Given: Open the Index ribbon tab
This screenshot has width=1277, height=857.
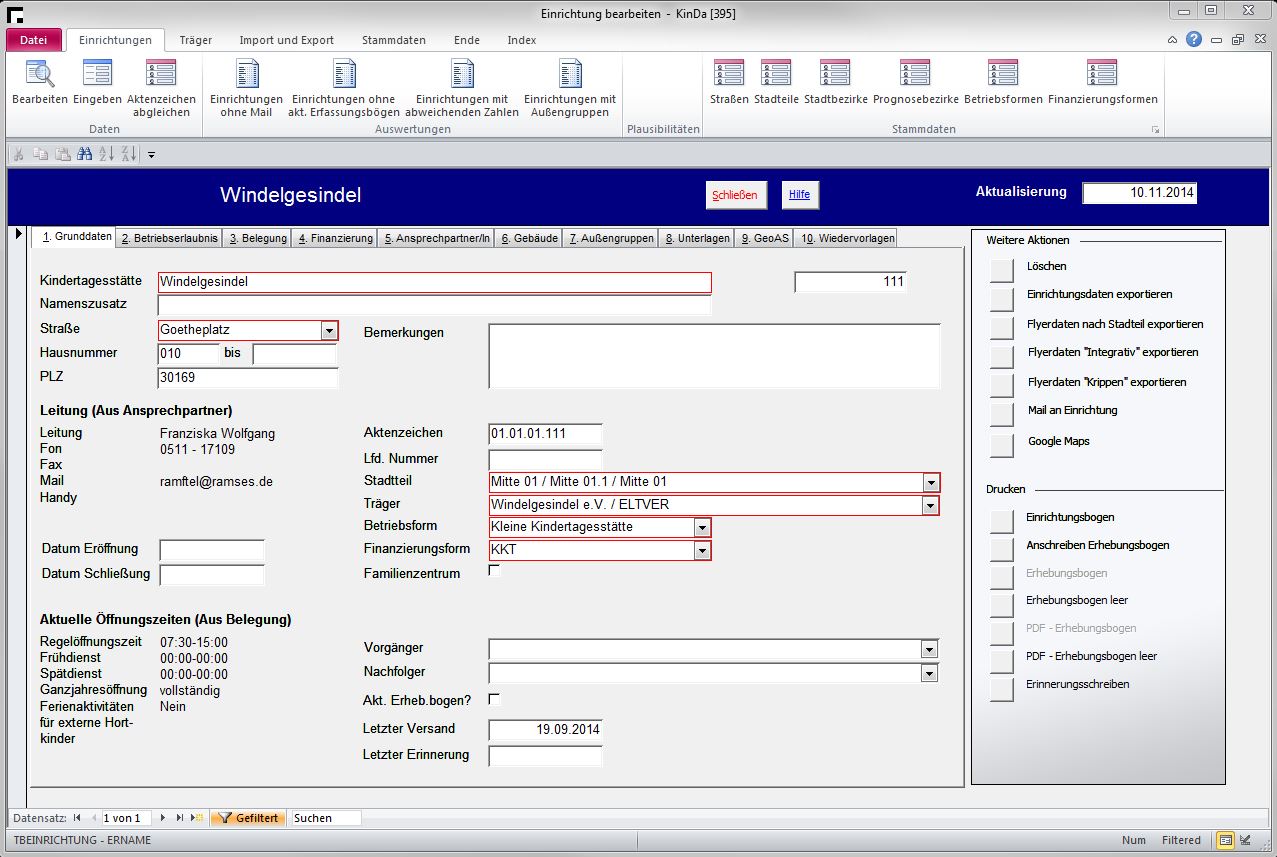Looking at the screenshot, I should 522,40.
